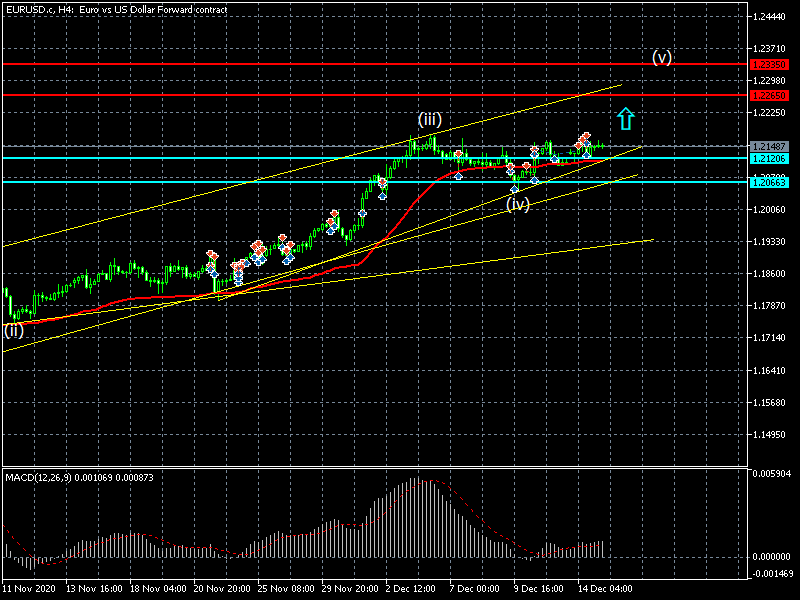Click the 11 Nov 2020 date label
The height and width of the screenshot is (600, 800).
[x=28, y=589]
